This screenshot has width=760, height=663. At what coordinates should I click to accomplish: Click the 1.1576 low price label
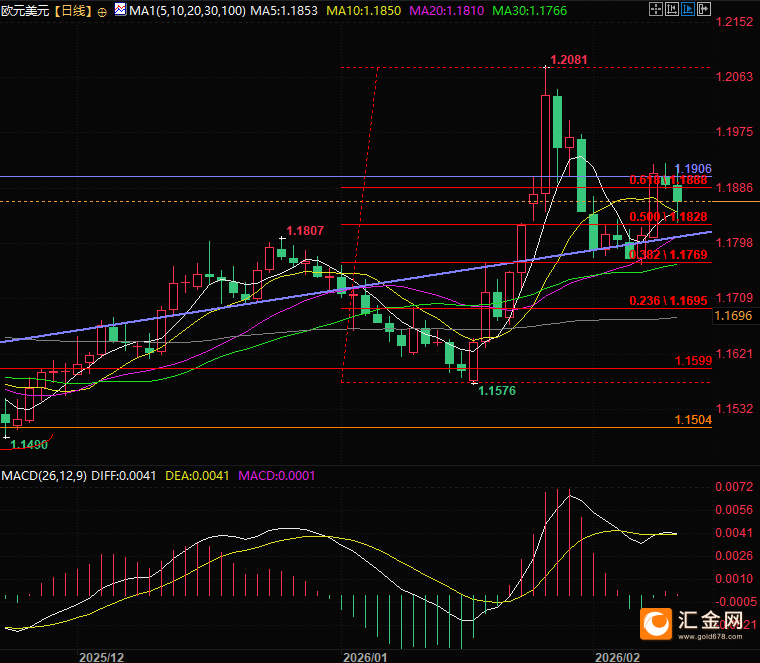(497, 391)
